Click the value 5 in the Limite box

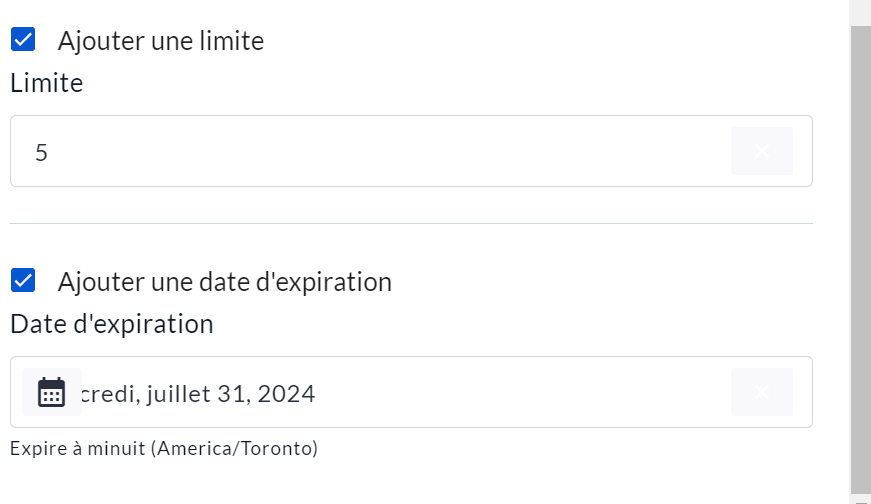(x=41, y=152)
